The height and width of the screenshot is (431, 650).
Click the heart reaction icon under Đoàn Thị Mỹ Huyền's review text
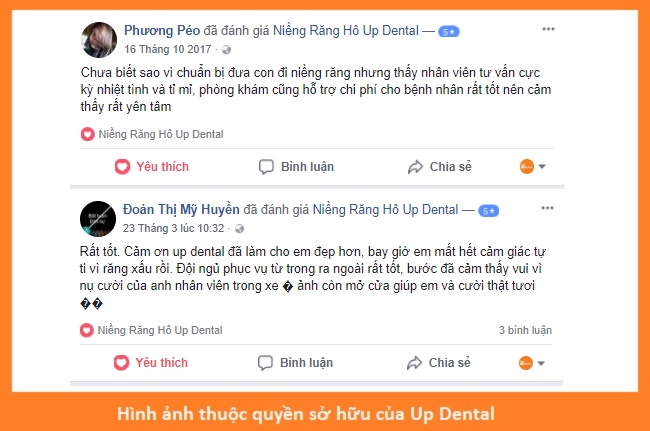(x=87, y=330)
